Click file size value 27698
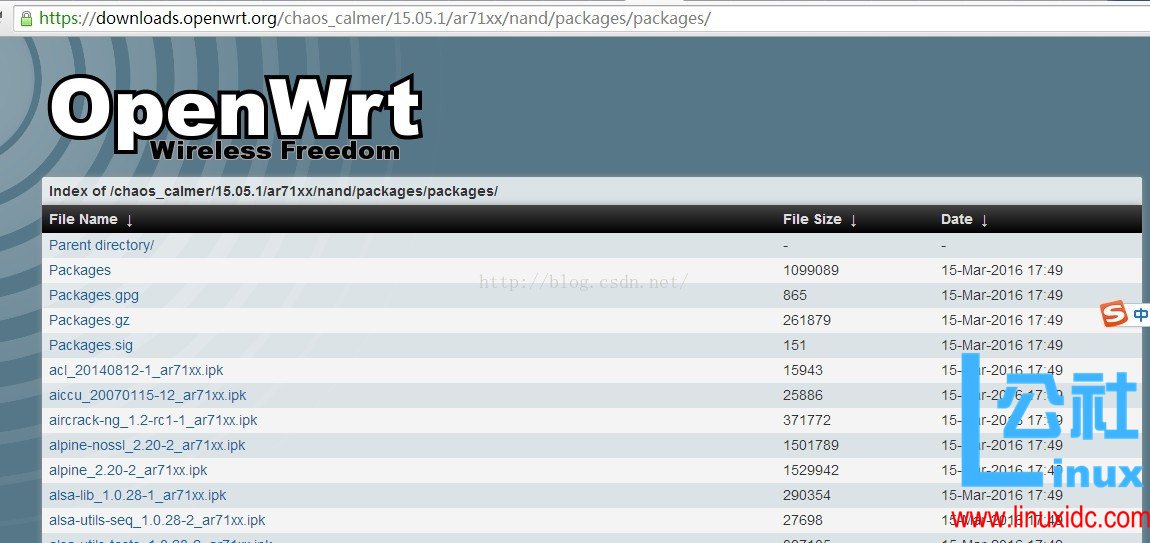1150x543 pixels. (802, 520)
